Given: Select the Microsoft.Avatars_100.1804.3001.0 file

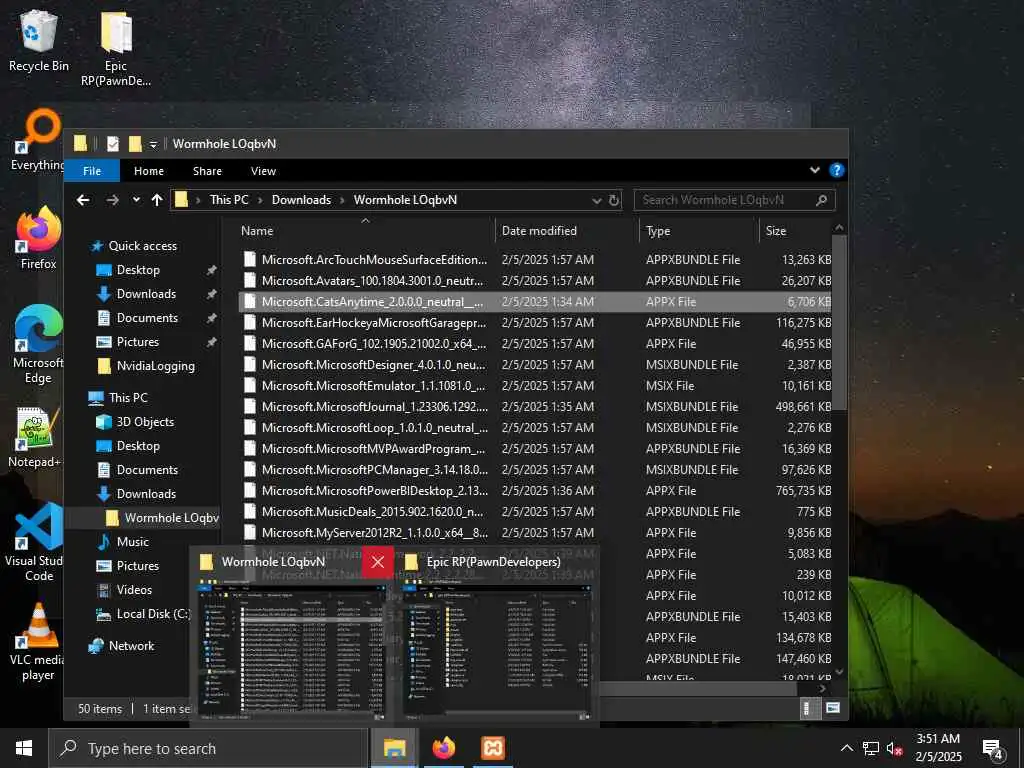Looking at the screenshot, I should pos(536,280).
